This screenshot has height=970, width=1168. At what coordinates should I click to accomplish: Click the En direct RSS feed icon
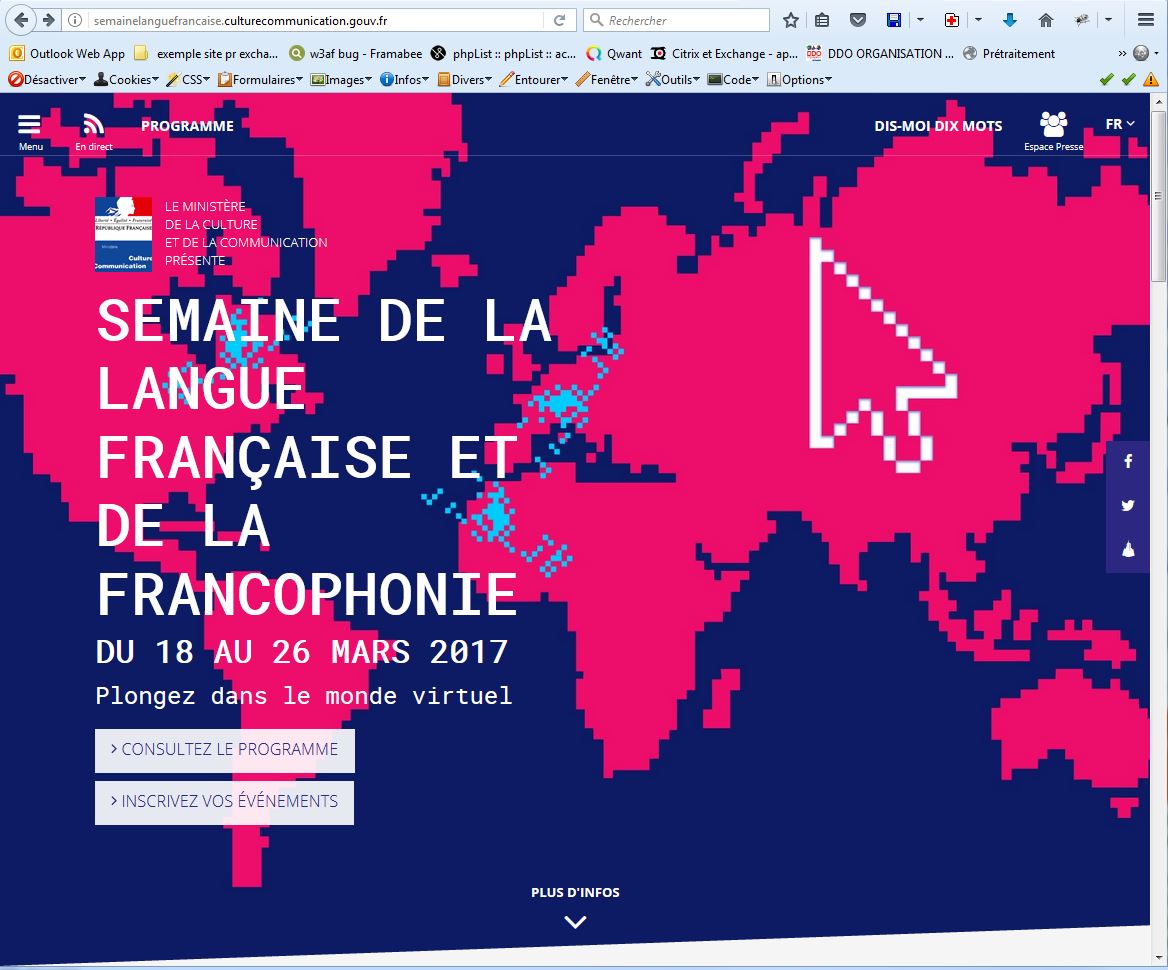(93, 125)
